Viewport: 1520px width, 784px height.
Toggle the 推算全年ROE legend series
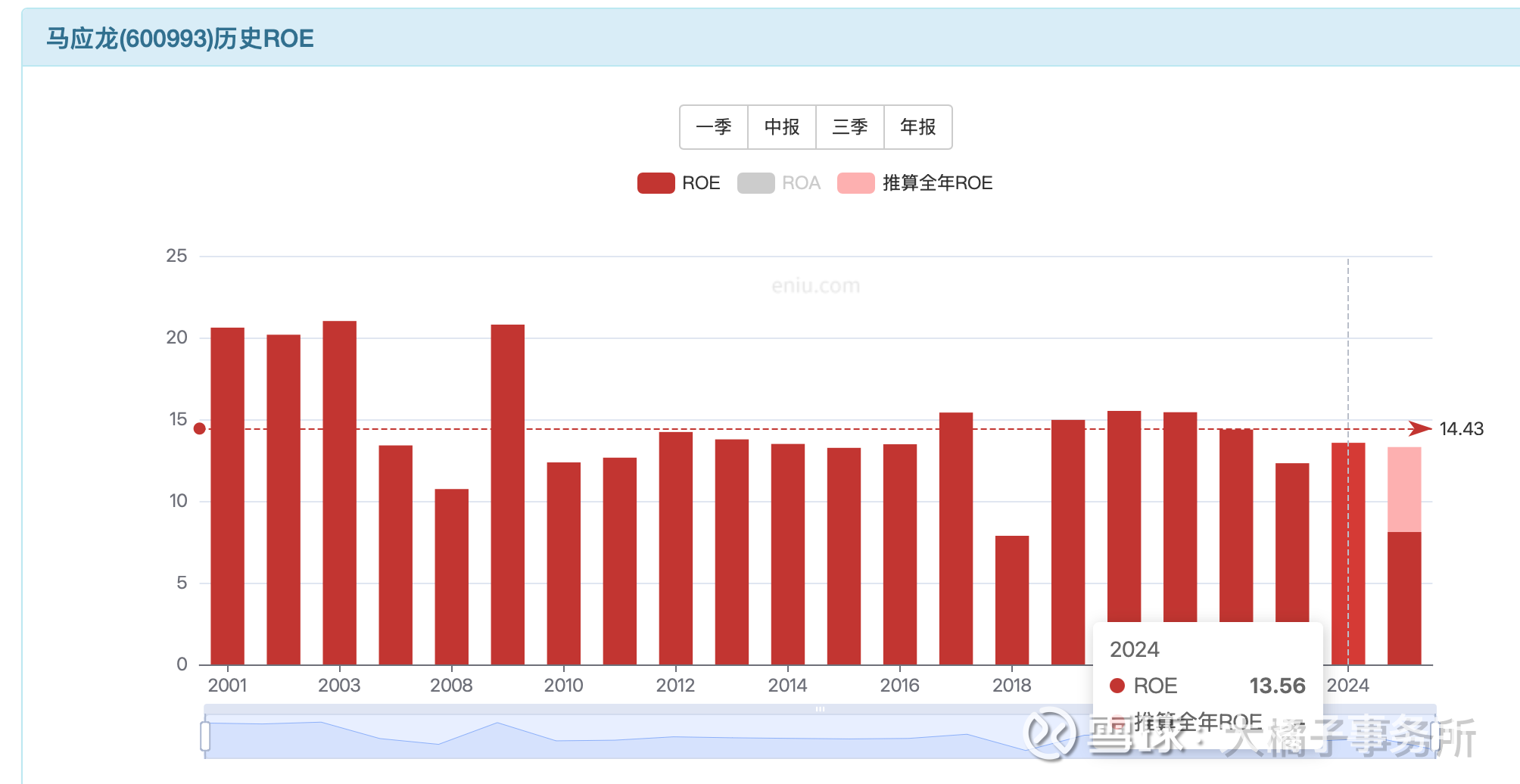point(915,183)
